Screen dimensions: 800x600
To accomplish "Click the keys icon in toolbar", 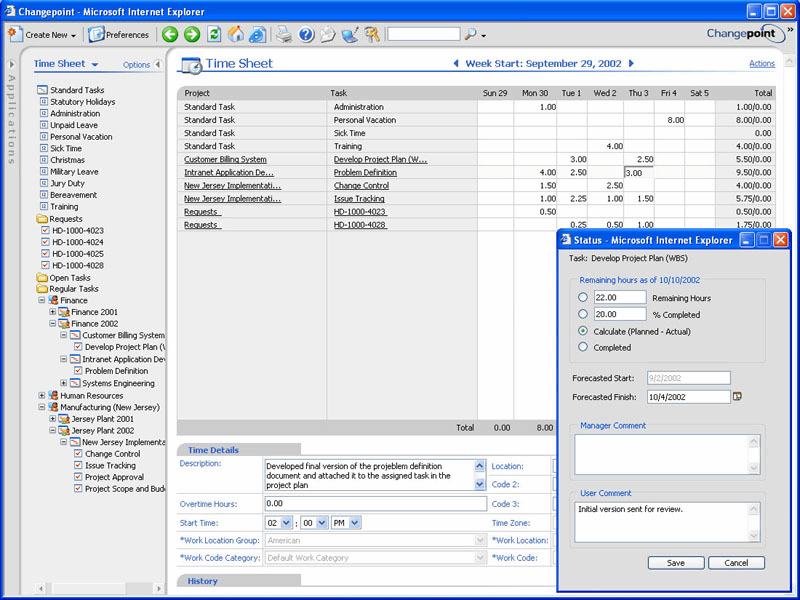I will [372, 35].
